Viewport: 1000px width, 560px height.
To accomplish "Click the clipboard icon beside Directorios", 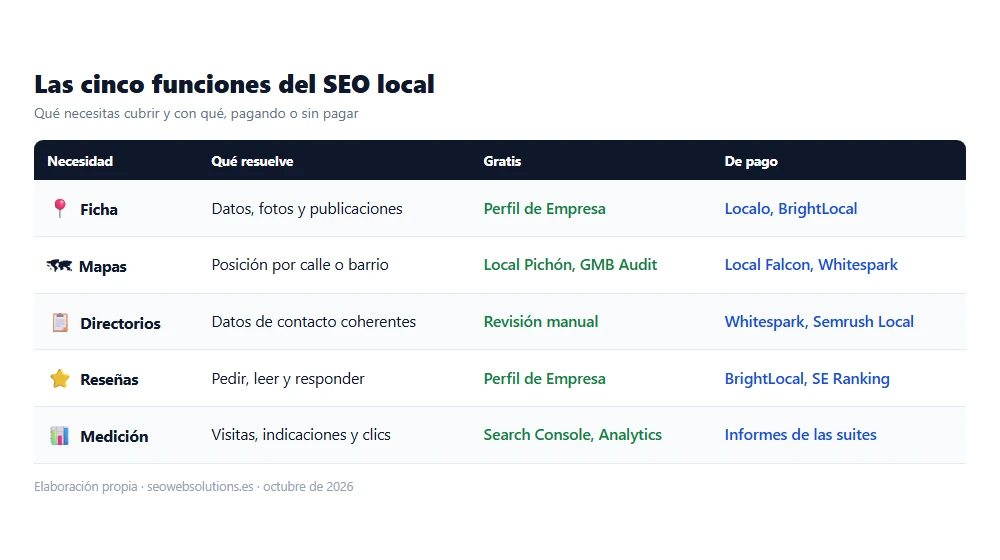I will pyautogui.click(x=60, y=323).
